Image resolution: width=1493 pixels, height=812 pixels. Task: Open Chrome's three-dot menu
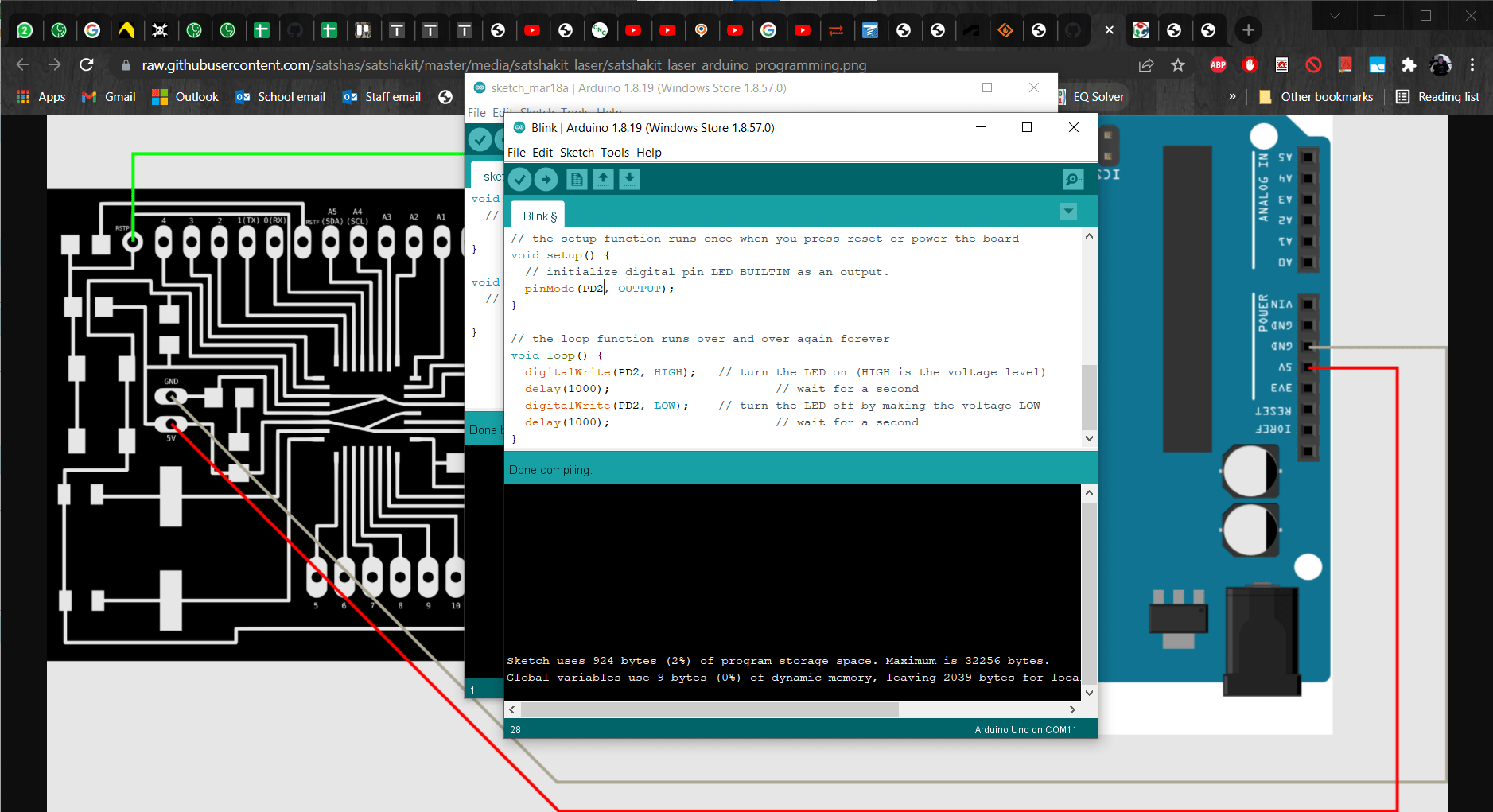(x=1472, y=65)
